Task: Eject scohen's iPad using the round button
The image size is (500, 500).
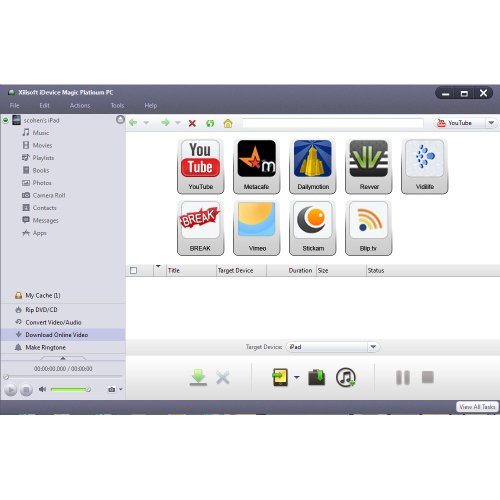Action: click(x=120, y=119)
